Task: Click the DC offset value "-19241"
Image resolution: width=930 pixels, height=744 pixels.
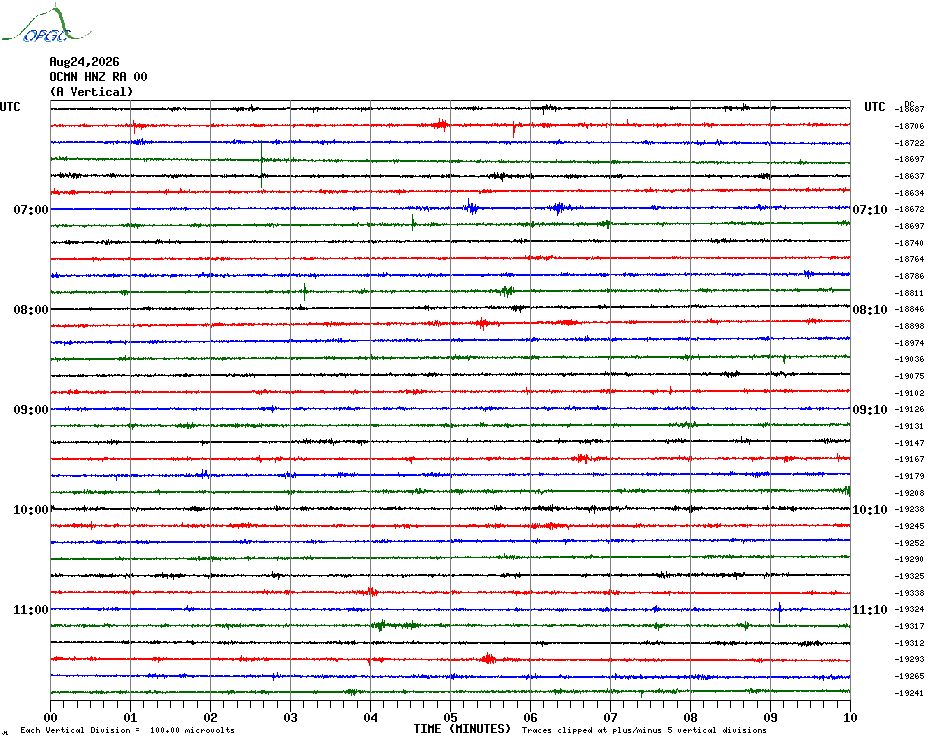Action: [909, 693]
